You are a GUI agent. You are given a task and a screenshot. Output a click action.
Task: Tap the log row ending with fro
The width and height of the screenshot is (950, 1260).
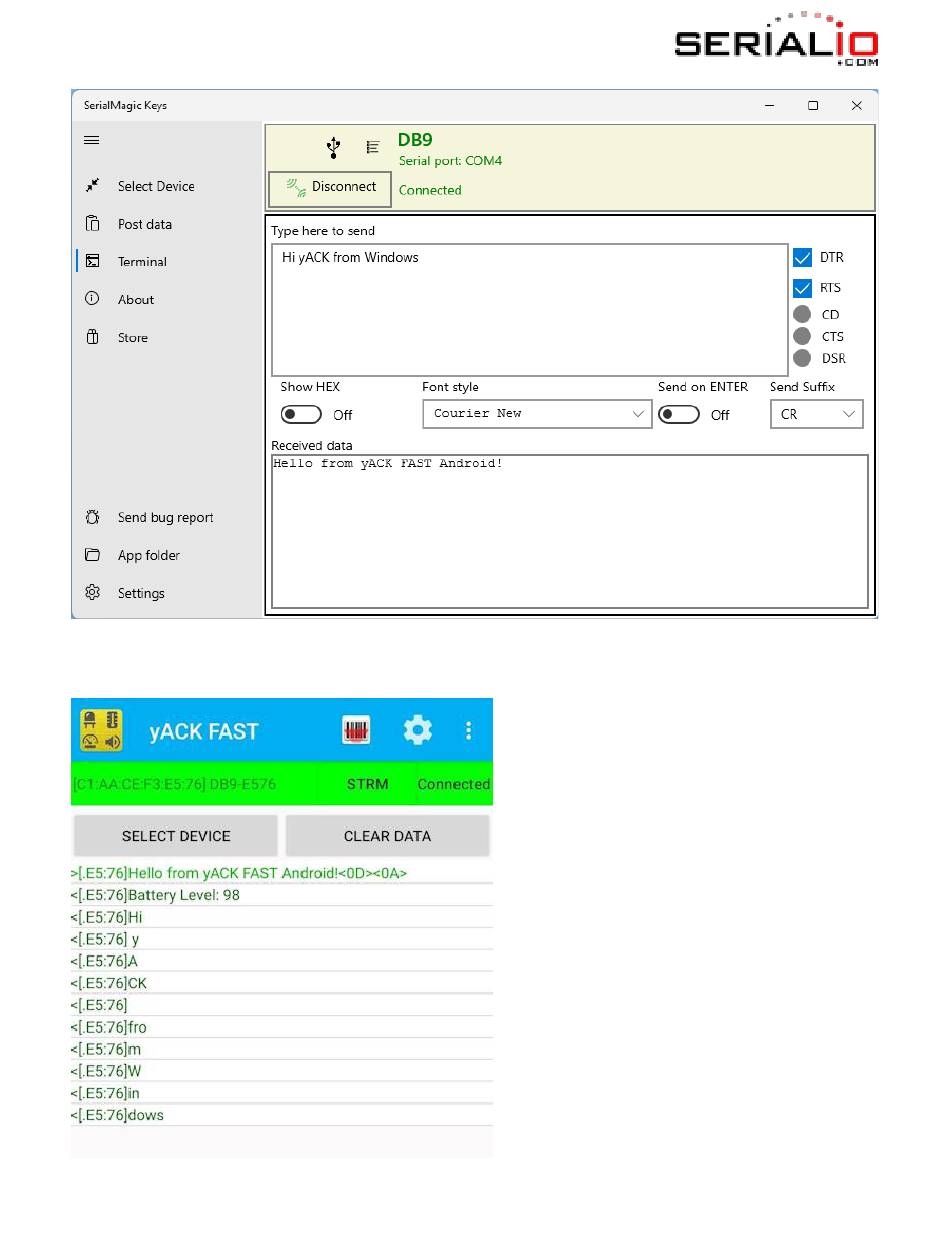coord(282,1027)
